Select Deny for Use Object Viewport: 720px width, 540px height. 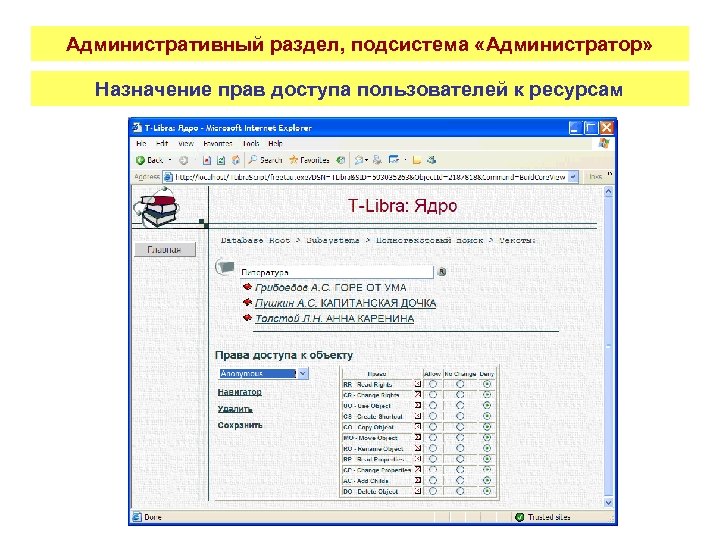point(487,405)
